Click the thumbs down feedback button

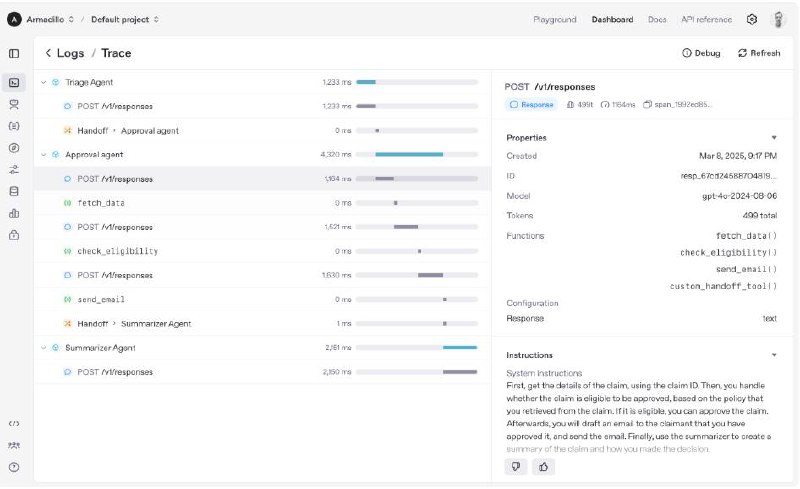pyautogui.click(x=516, y=467)
